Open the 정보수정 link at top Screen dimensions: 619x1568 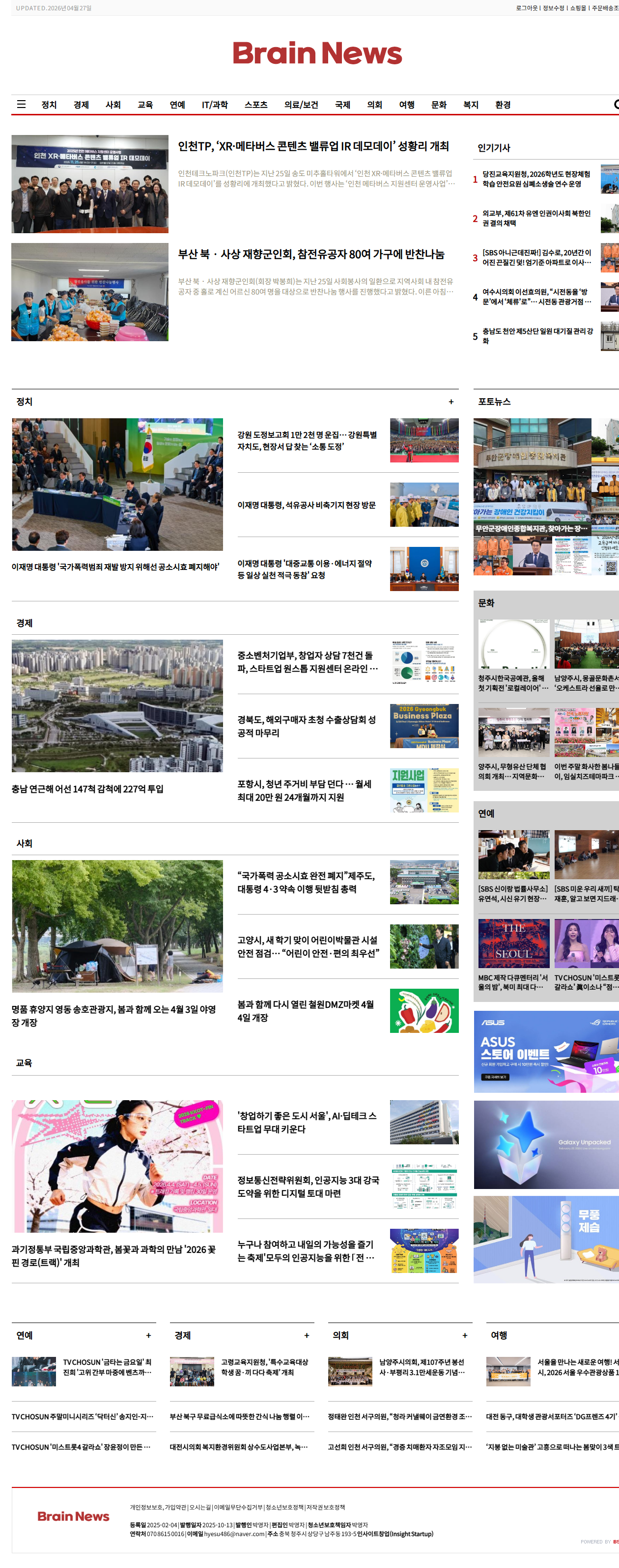pyautogui.click(x=553, y=8)
